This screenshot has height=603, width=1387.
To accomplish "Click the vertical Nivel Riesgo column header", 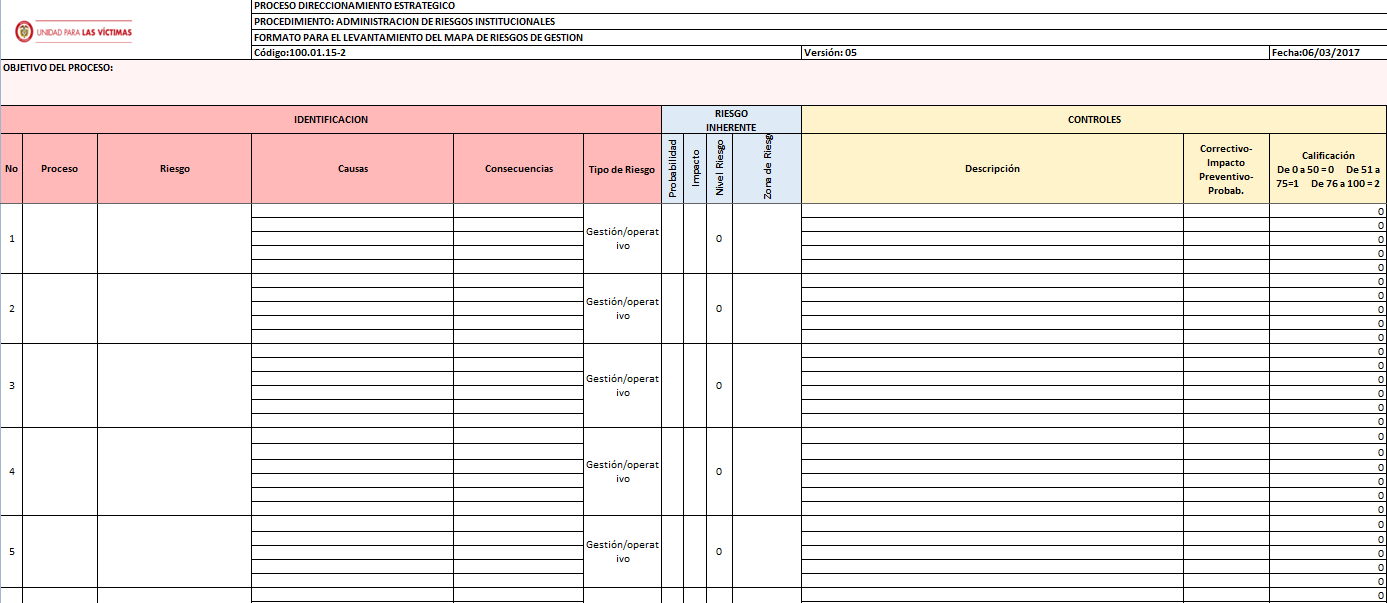I will pos(719,169).
